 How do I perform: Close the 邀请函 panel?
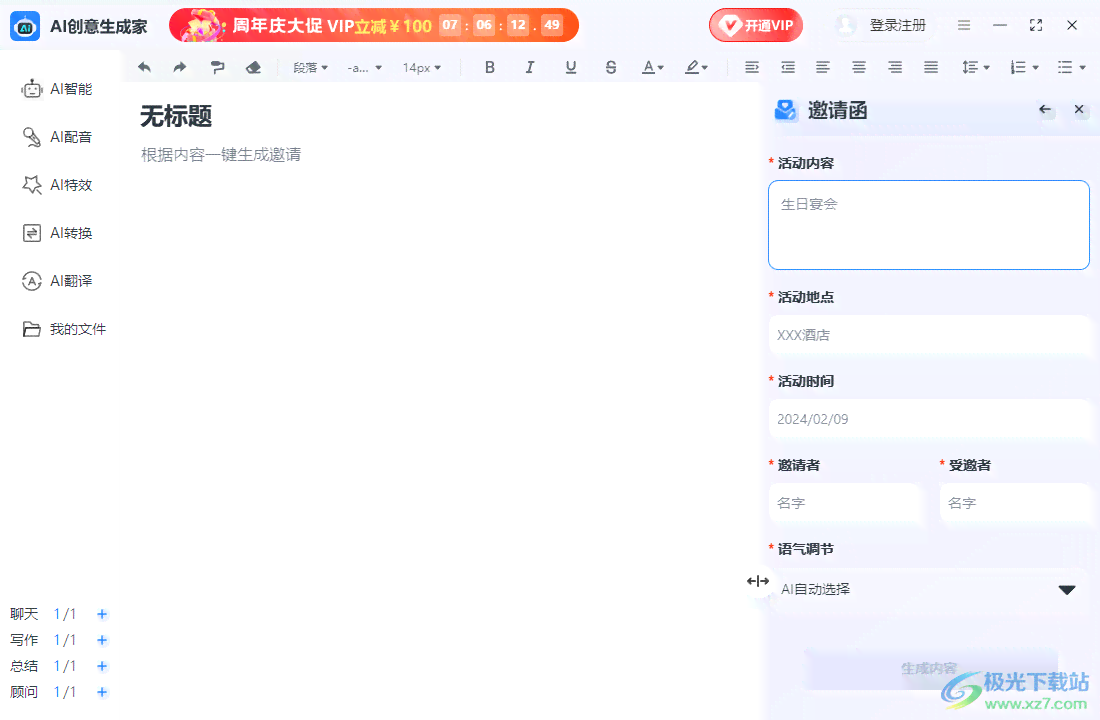tap(1079, 109)
